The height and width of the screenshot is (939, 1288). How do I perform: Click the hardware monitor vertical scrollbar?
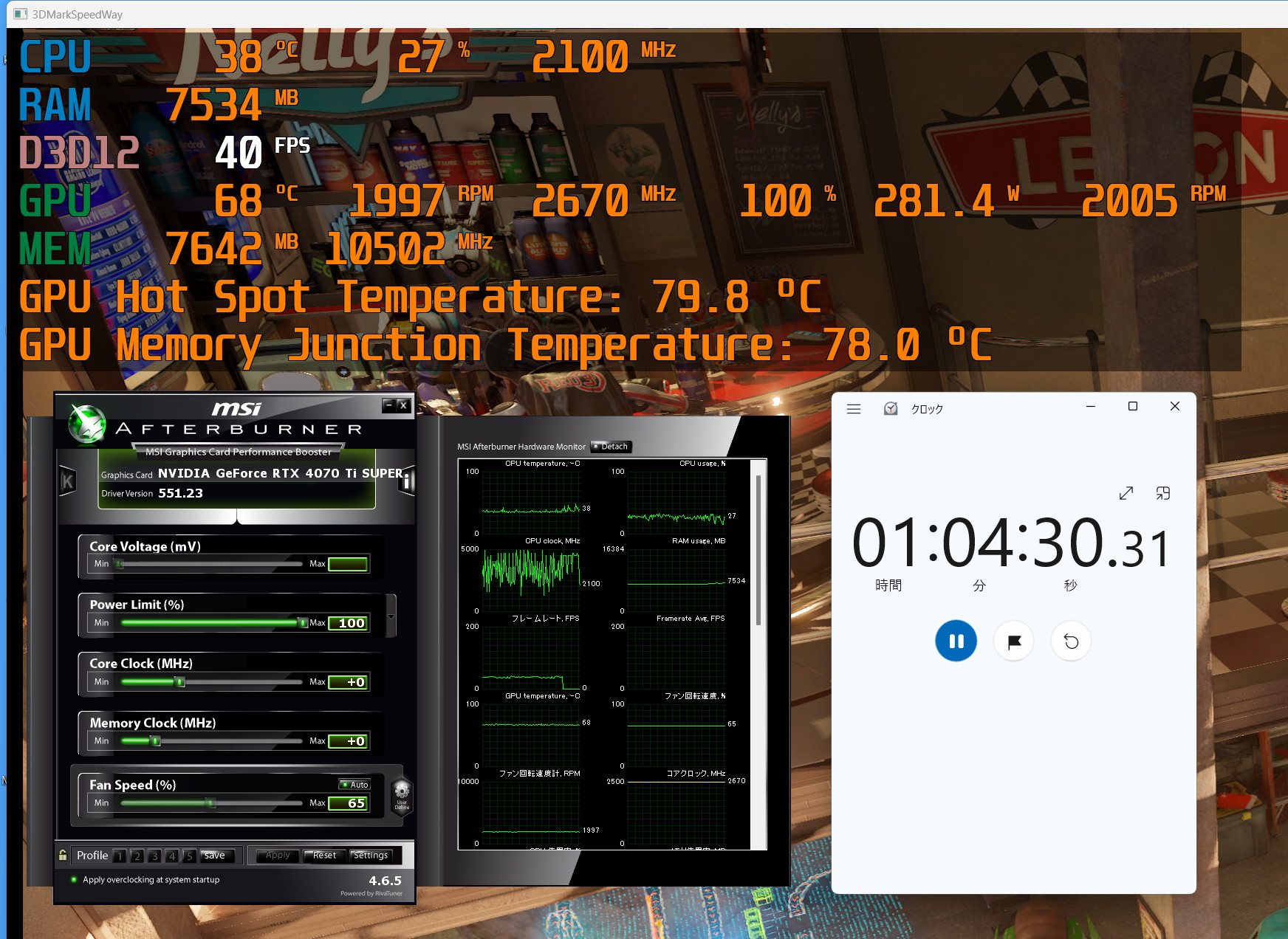tap(758, 550)
